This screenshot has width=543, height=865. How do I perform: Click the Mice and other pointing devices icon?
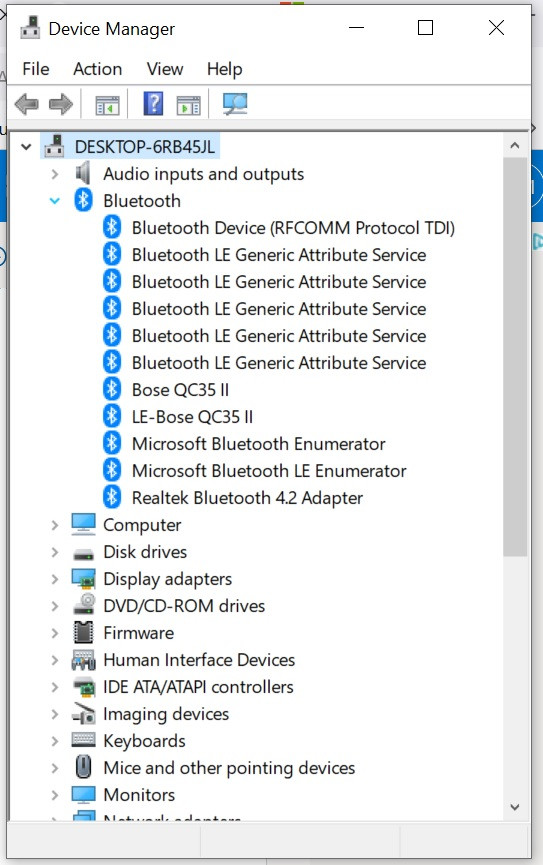click(x=83, y=767)
